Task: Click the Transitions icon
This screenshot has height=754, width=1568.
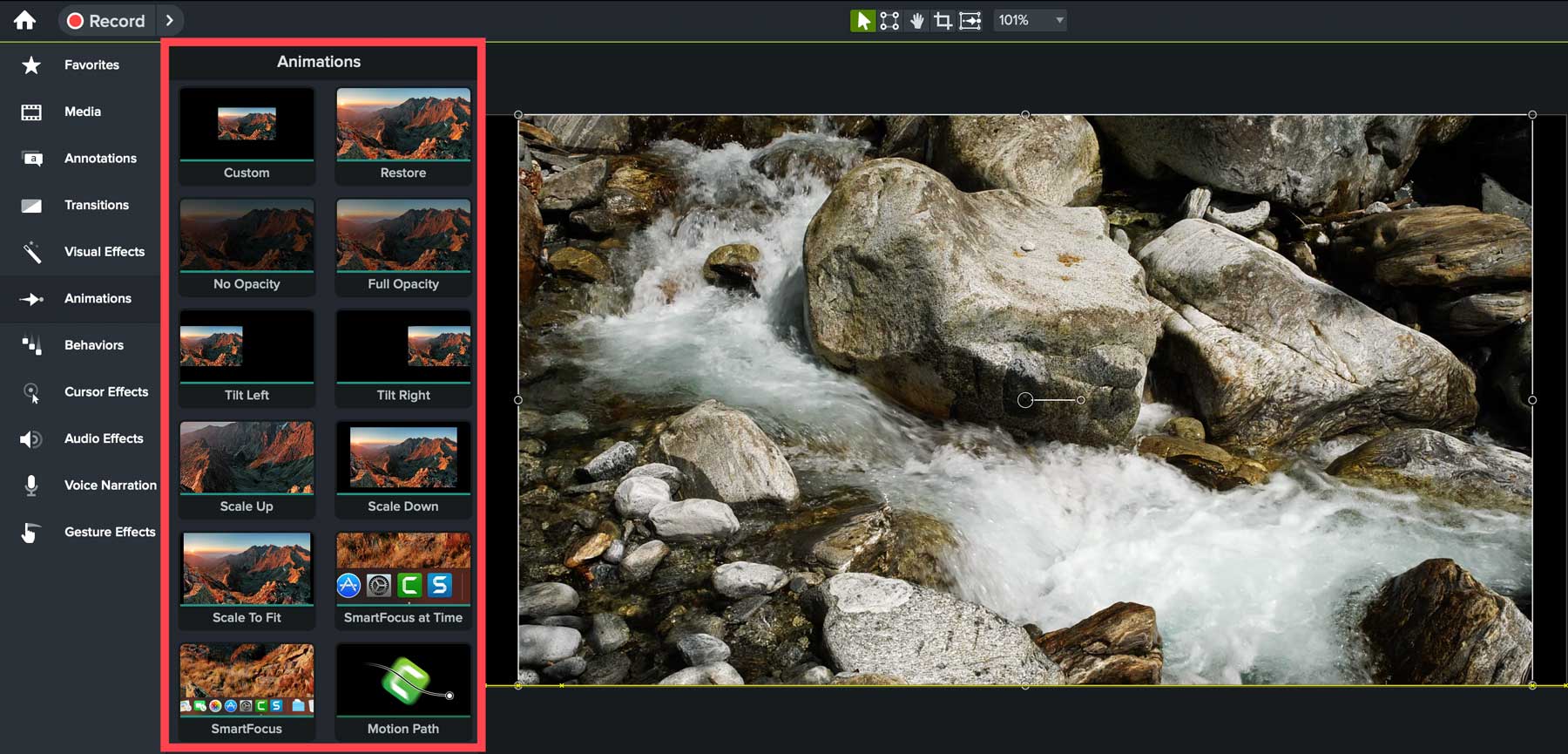Action: click(x=31, y=206)
